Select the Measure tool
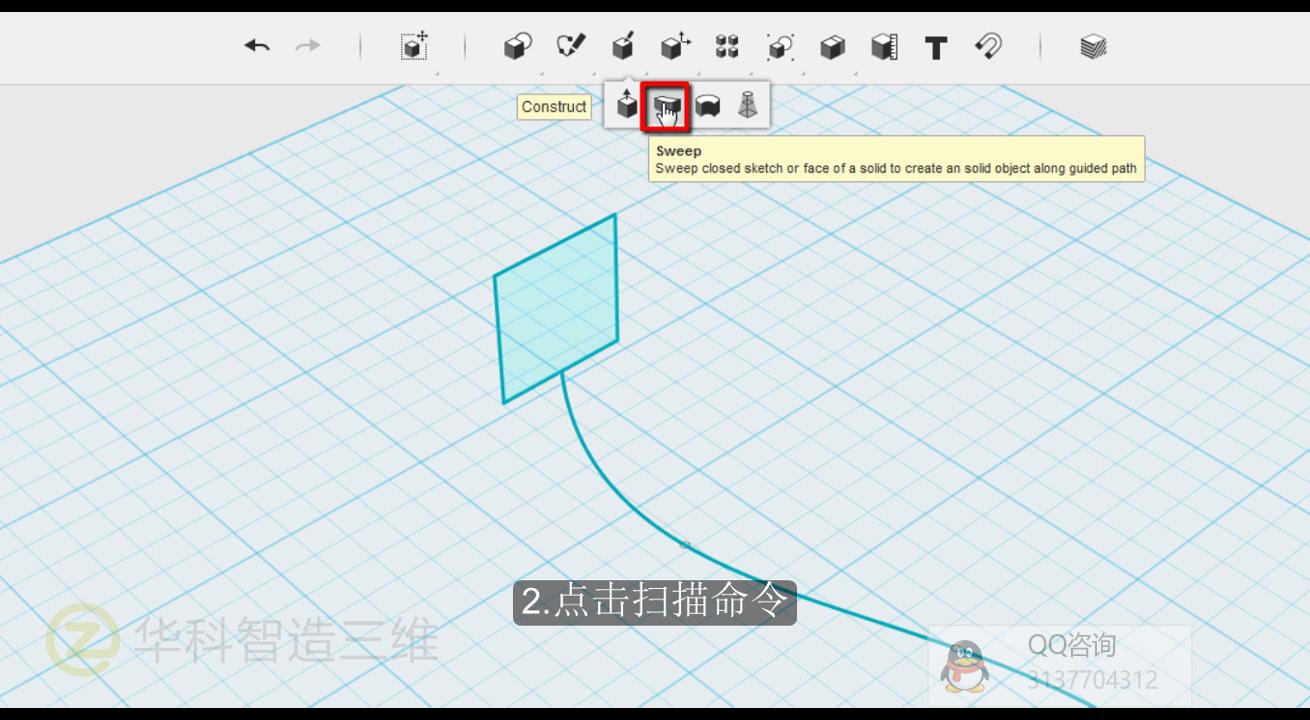The width and height of the screenshot is (1310, 720). 884,46
